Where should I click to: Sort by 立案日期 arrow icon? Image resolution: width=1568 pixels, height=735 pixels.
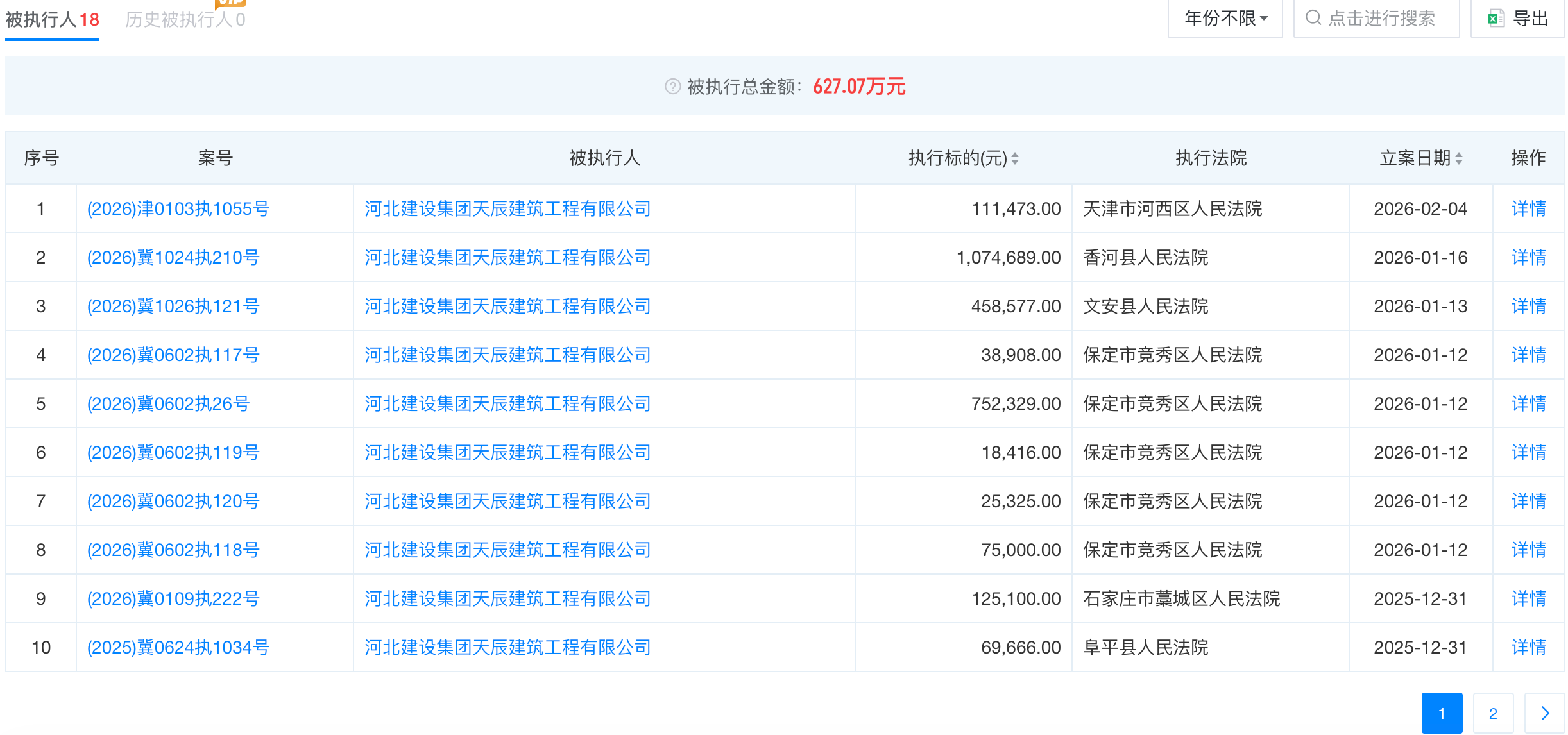pyautogui.click(x=1459, y=158)
